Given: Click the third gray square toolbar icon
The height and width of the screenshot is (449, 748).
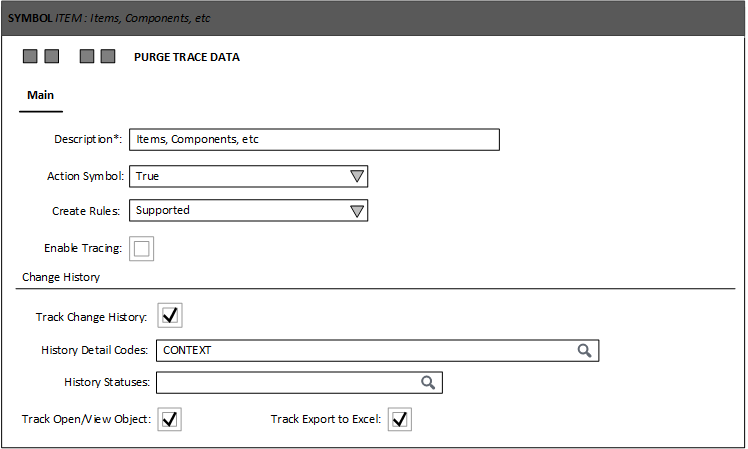Looking at the screenshot, I should [x=87, y=57].
